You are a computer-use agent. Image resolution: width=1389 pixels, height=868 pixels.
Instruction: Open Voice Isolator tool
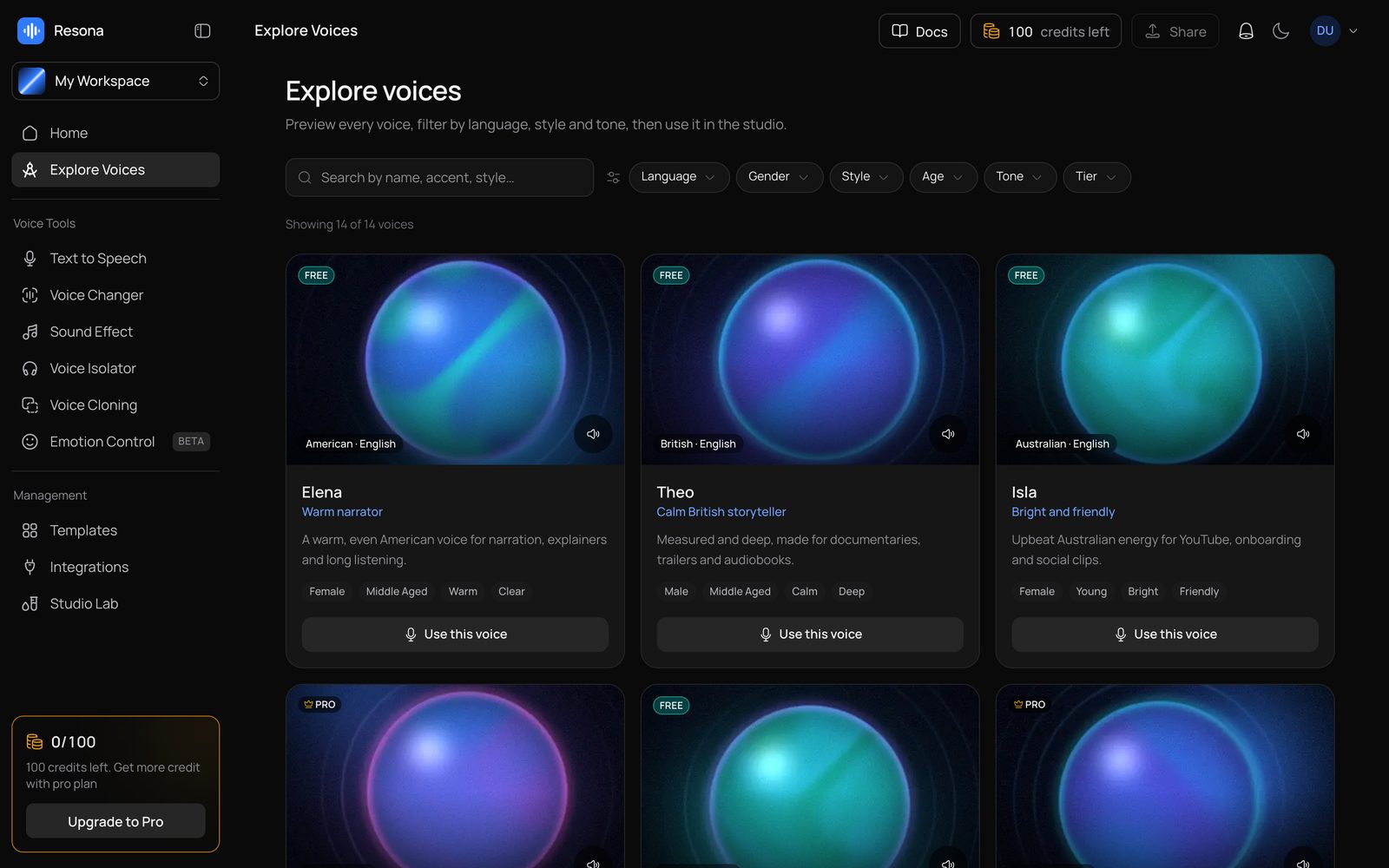pyautogui.click(x=115, y=368)
